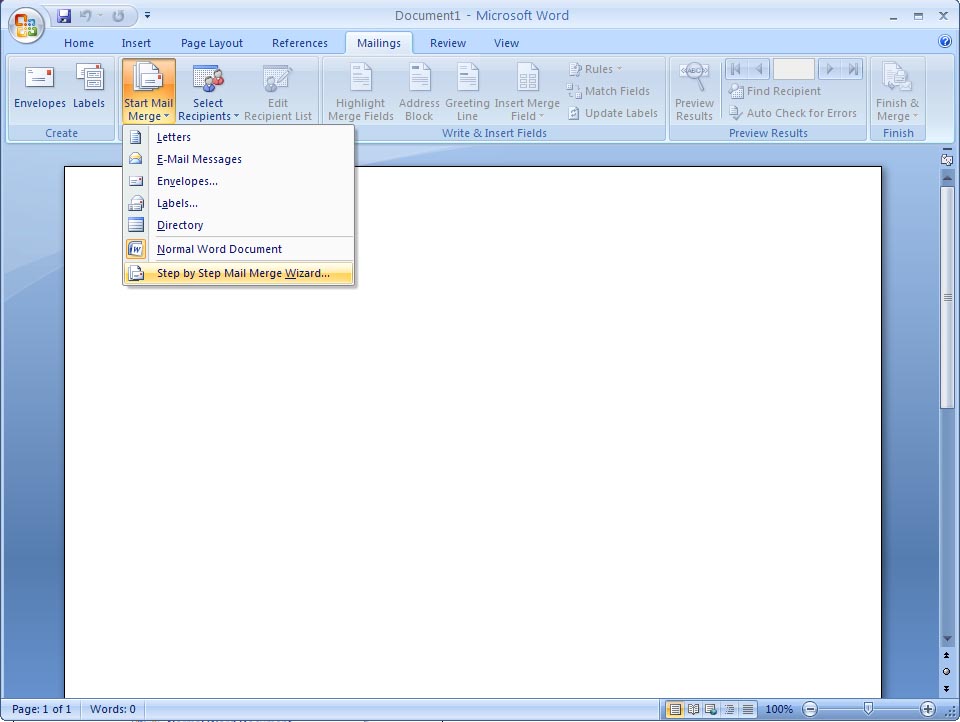Collapse the Start Mail Merge dropdown
The height and width of the screenshot is (722, 960).
(x=149, y=91)
